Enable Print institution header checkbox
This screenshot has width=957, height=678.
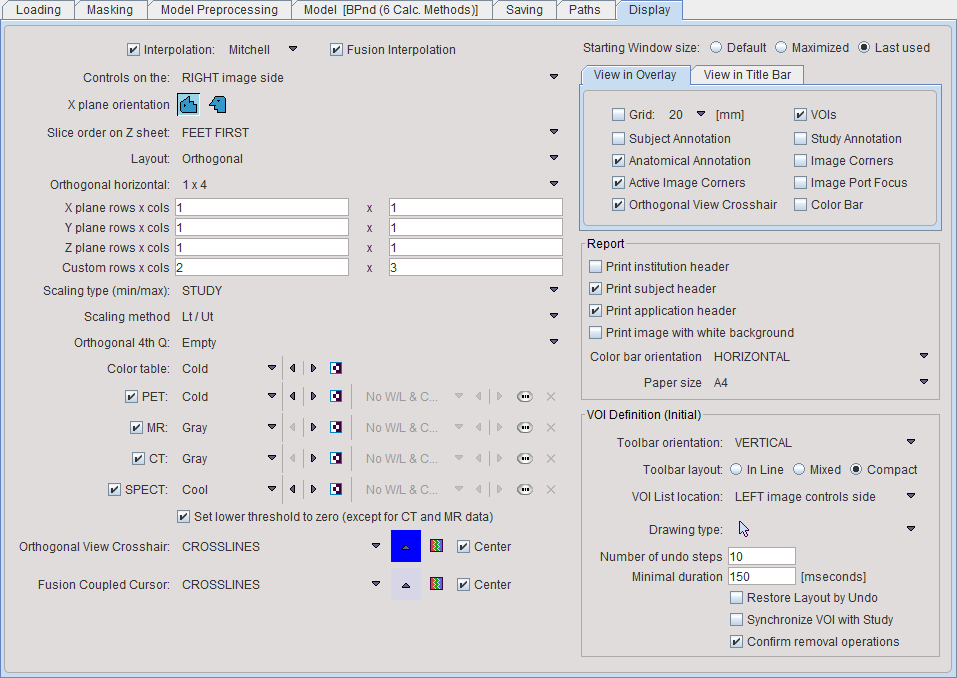(x=595, y=267)
